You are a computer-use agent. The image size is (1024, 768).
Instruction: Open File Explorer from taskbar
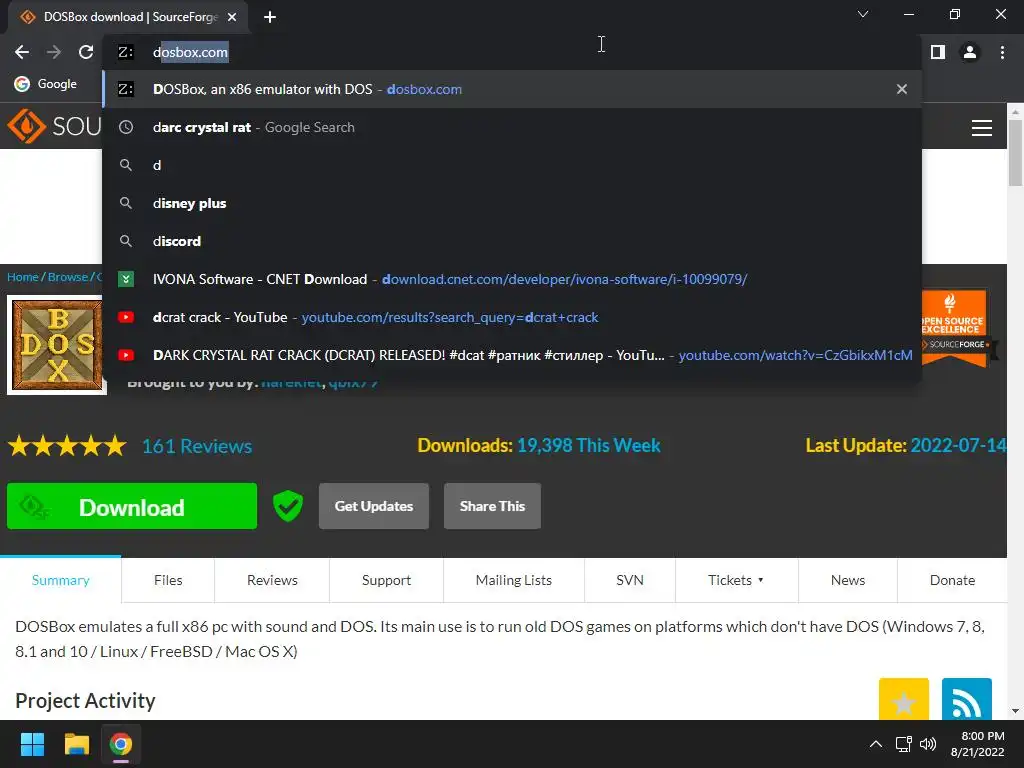pos(76,744)
